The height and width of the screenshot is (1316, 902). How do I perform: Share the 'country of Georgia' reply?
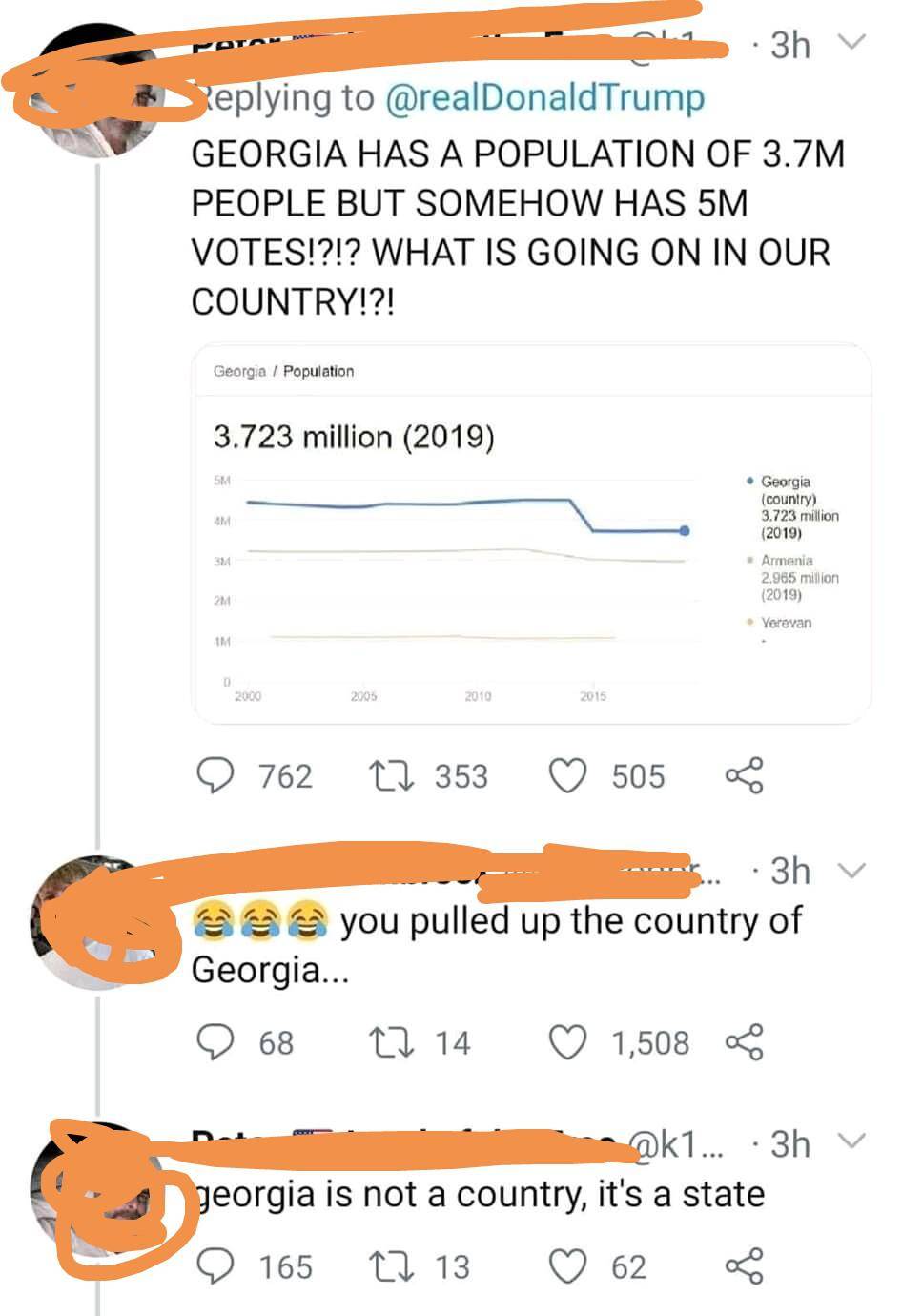click(x=744, y=1041)
